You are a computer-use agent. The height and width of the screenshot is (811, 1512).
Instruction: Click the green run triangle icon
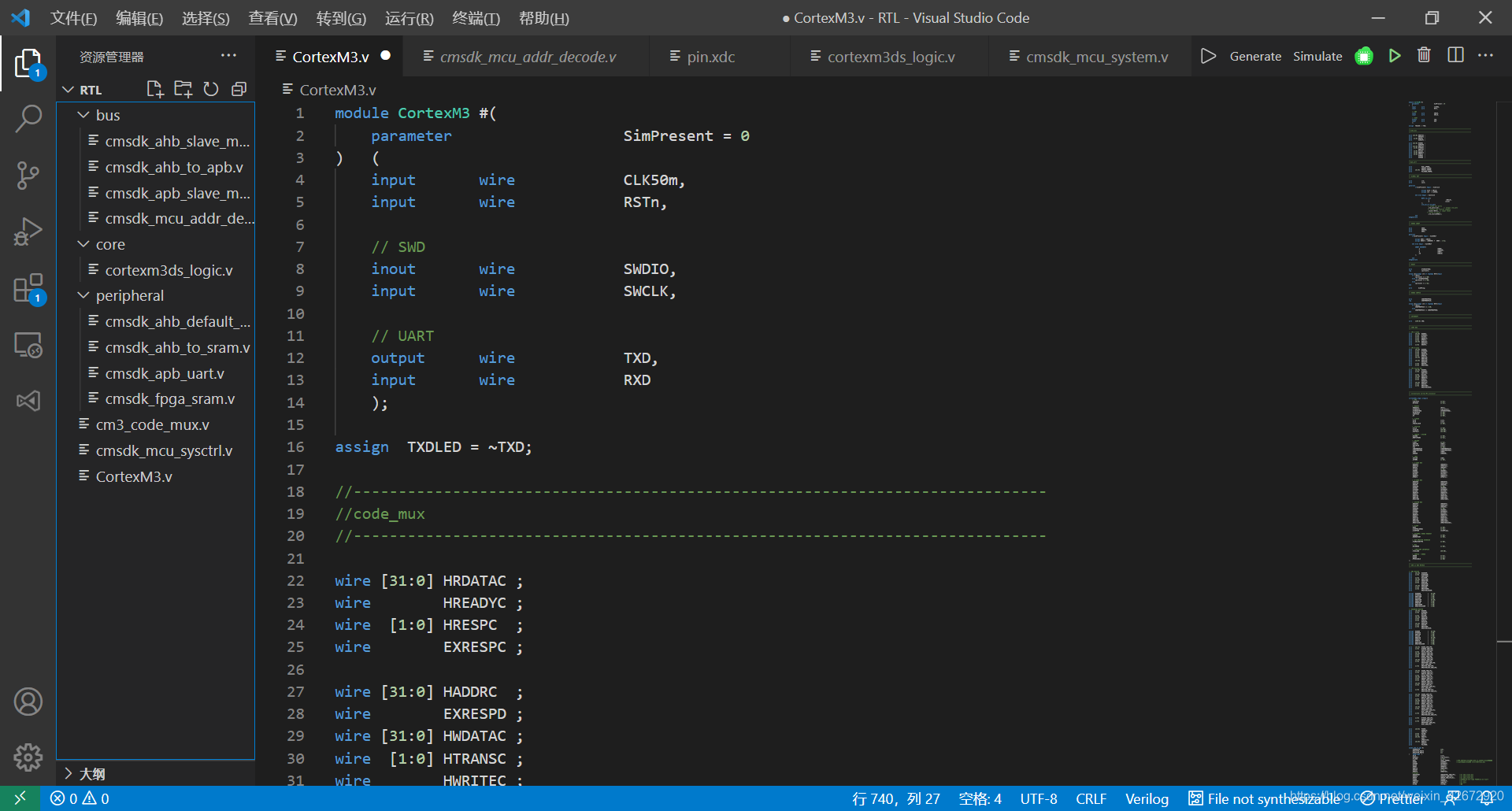[x=1395, y=56]
